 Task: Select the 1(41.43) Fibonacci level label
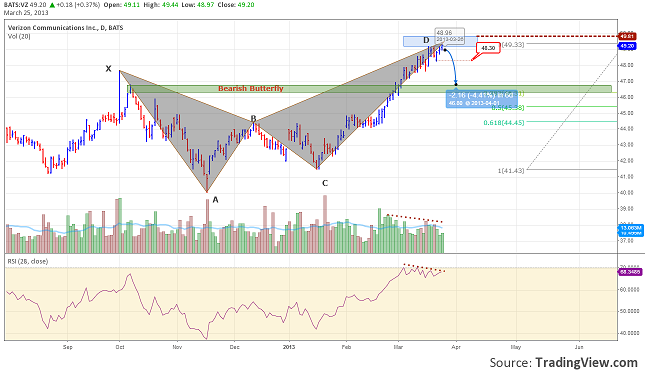(x=511, y=170)
